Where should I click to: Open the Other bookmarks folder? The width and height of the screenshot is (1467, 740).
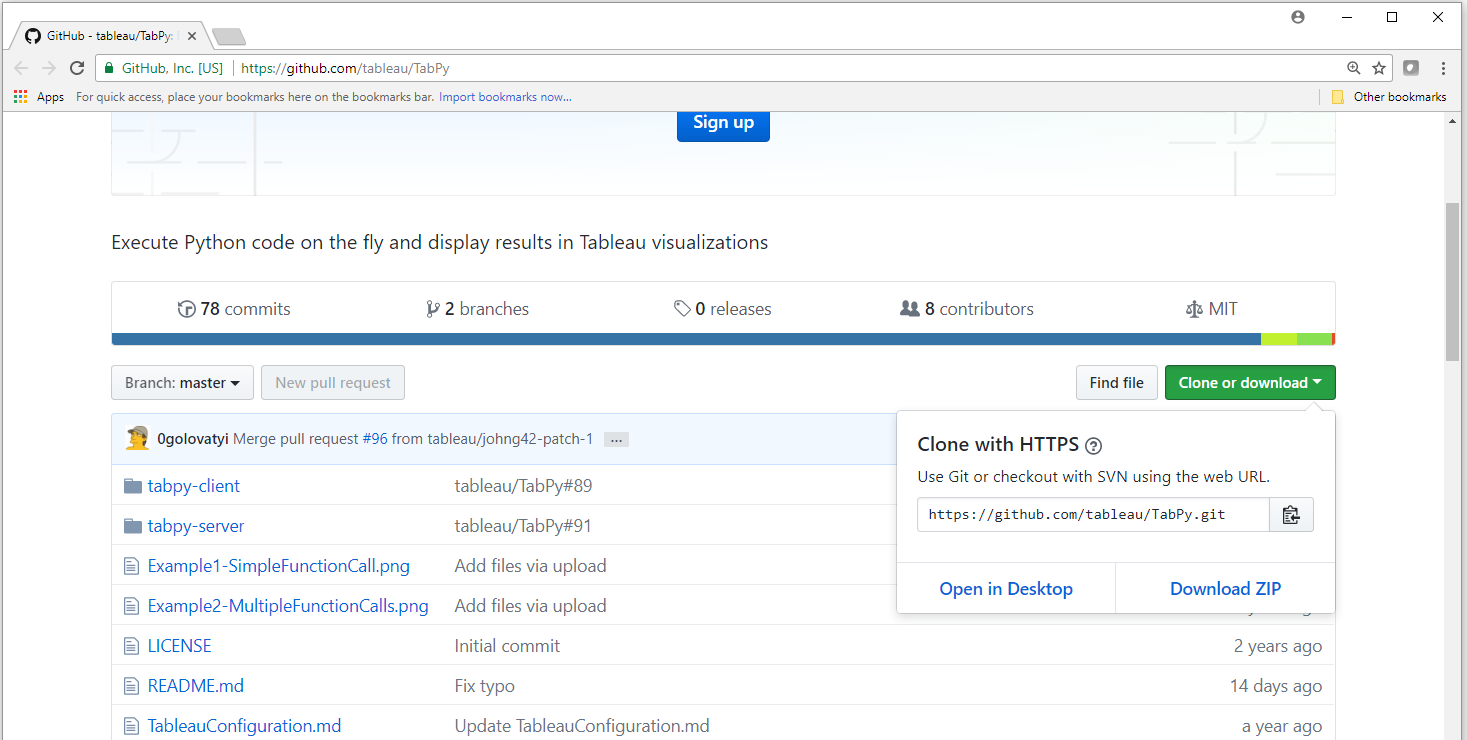point(1388,97)
